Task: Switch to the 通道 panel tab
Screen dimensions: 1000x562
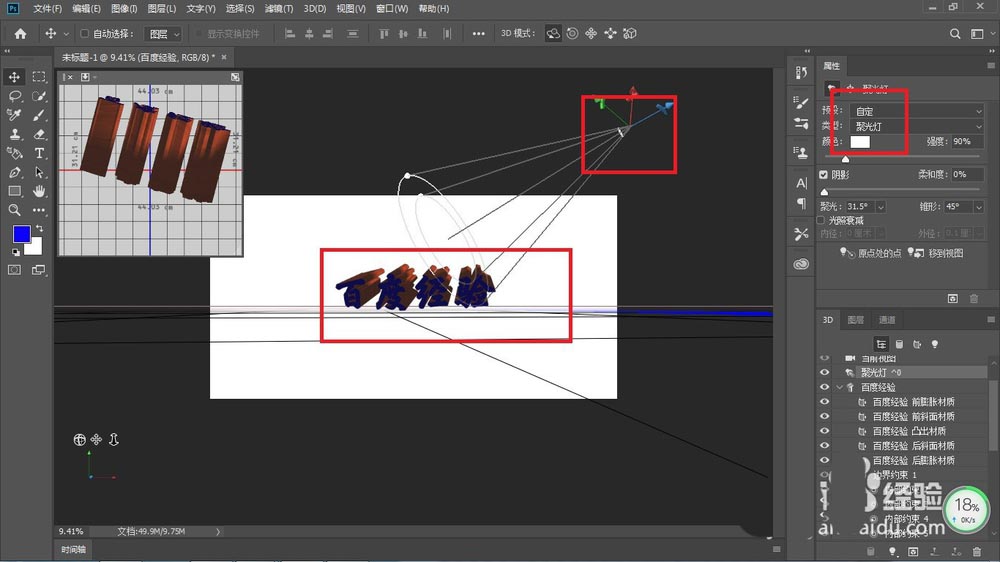Action: (x=886, y=320)
